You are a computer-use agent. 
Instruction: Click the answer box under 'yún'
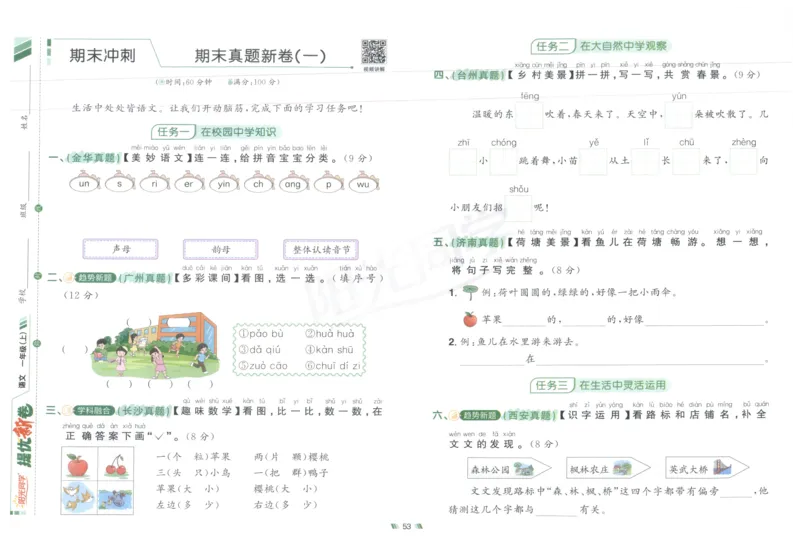[678, 115]
